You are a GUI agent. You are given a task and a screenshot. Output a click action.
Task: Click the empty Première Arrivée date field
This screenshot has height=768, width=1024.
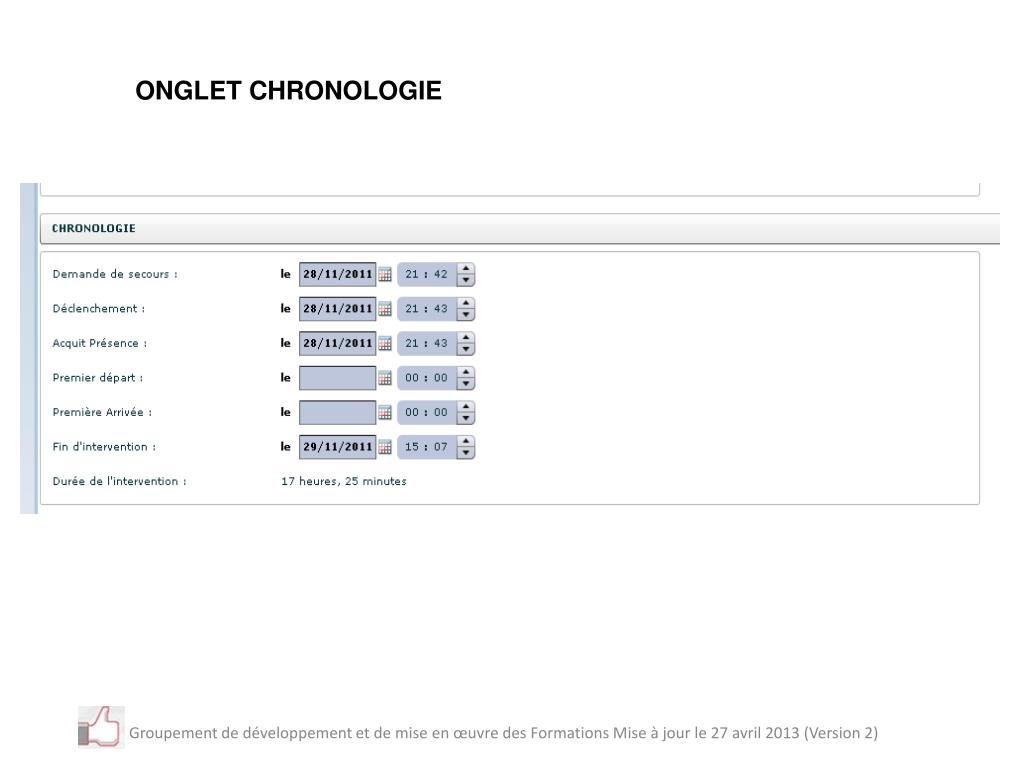(x=338, y=413)
